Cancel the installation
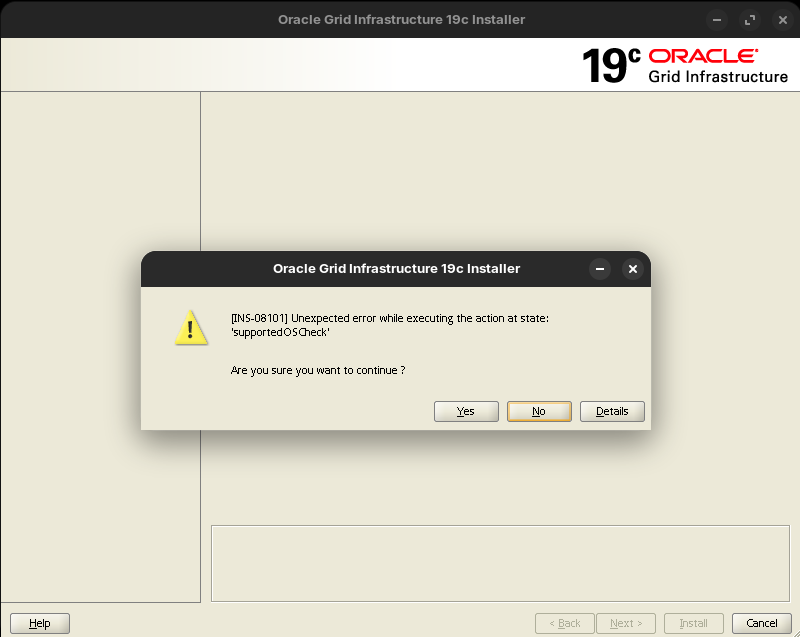 tap(761, 623)
